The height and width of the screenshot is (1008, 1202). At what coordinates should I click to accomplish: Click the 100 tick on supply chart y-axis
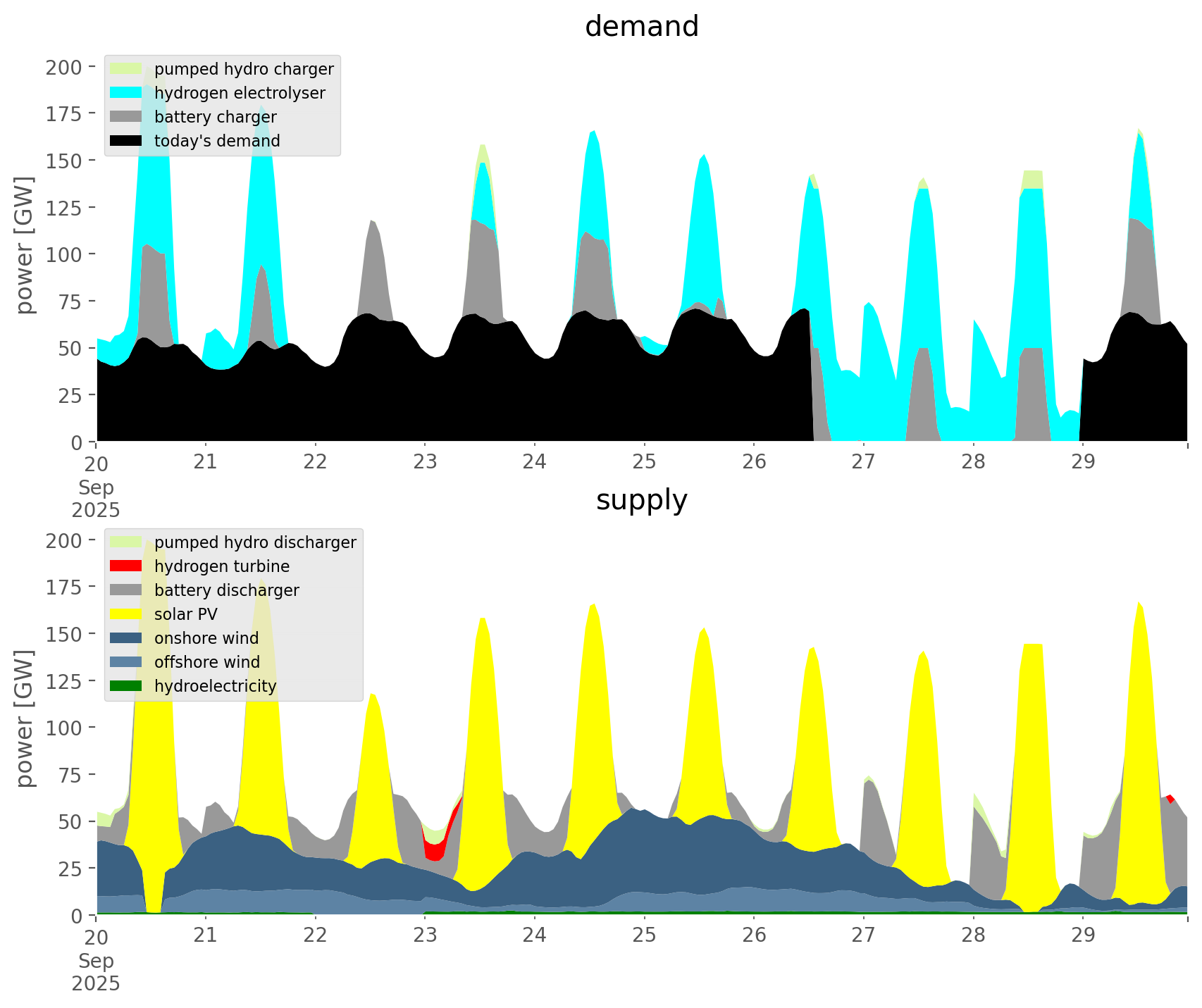coord(64,728)
